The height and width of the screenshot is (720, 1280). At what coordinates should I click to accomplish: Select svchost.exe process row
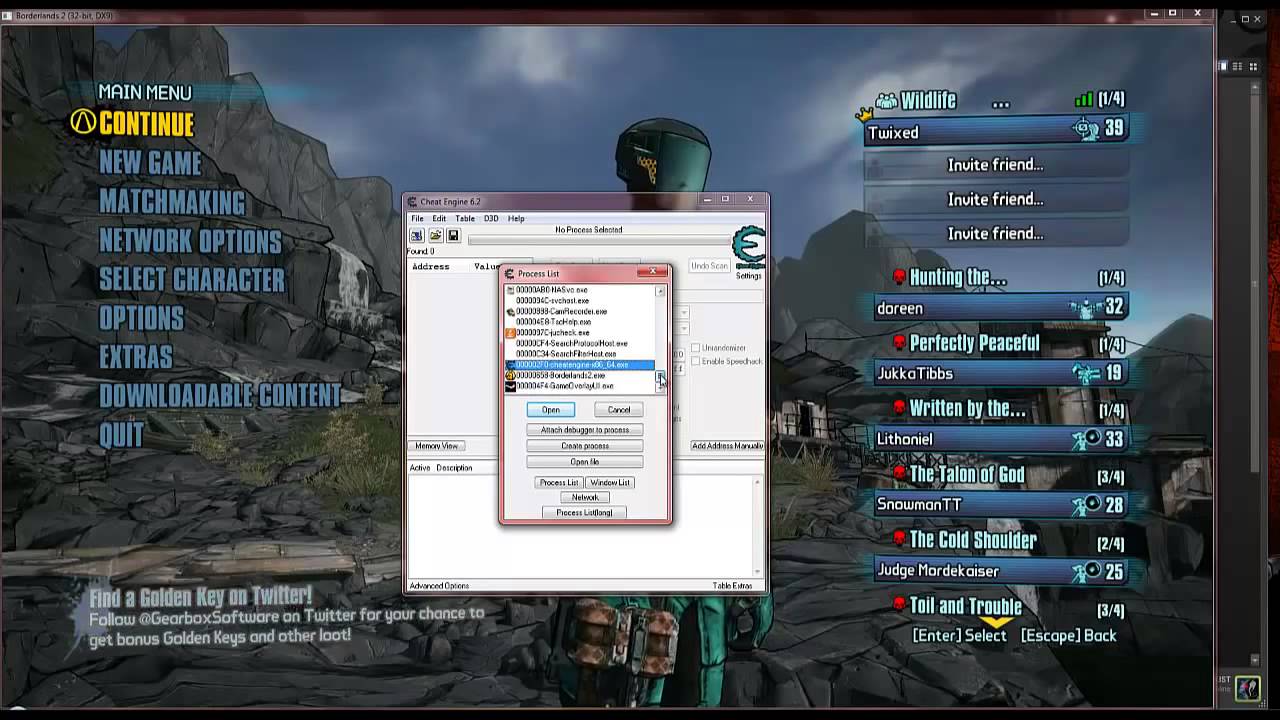point(580,300)
